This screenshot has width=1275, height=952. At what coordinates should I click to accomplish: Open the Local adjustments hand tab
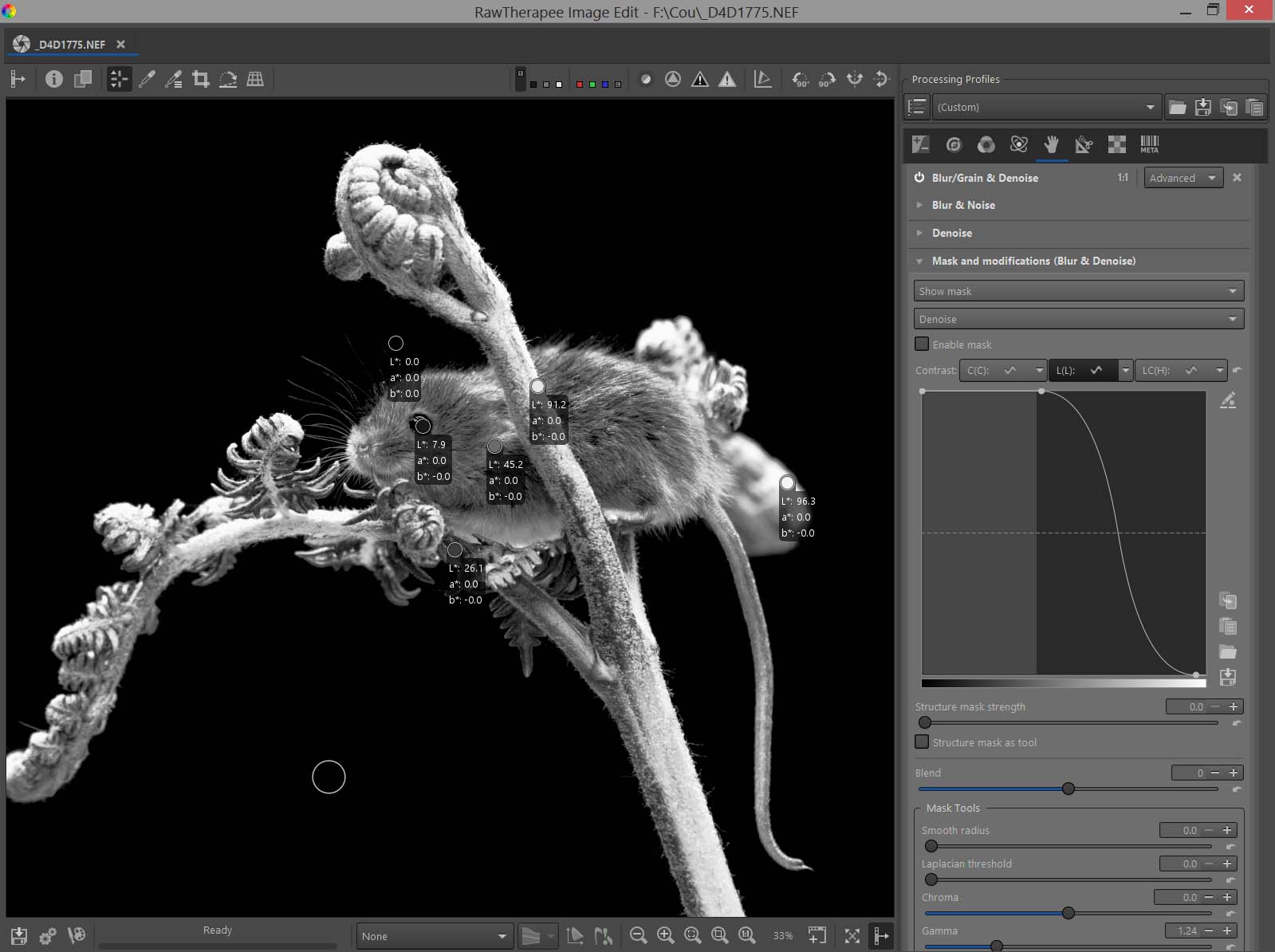pyautogui.click(x=1052, y=144)
